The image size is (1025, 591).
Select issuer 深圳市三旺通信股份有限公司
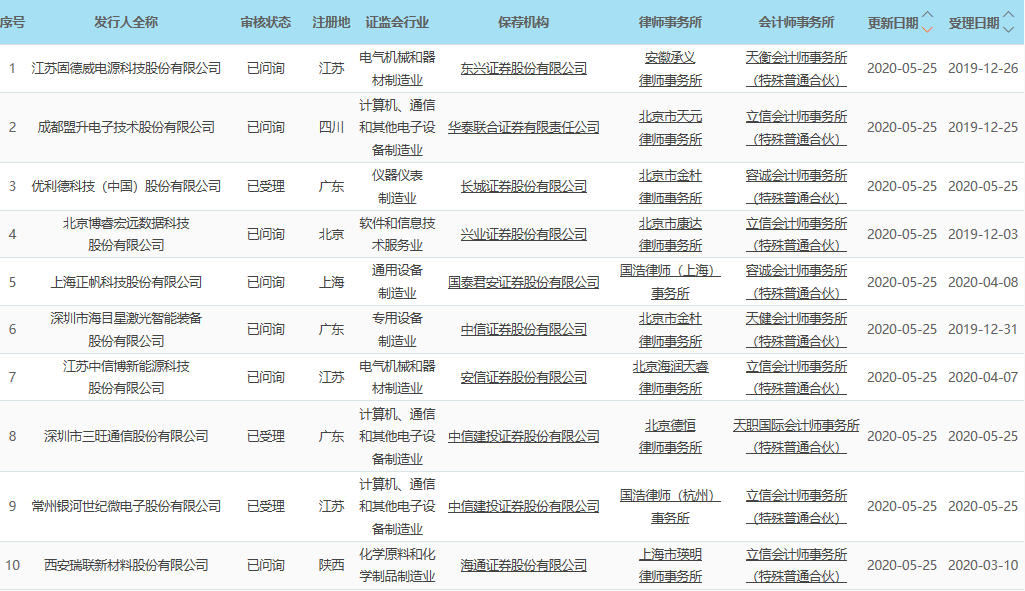[x=126, y=436]
